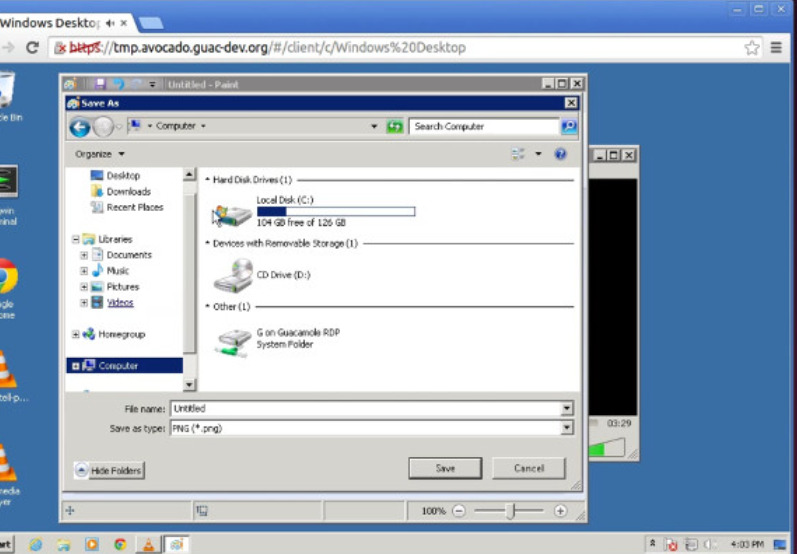The height and width of the screenshot is (554, 797).
Task: Open the Save as type dropdown
Action: click(x=567, y=428)
